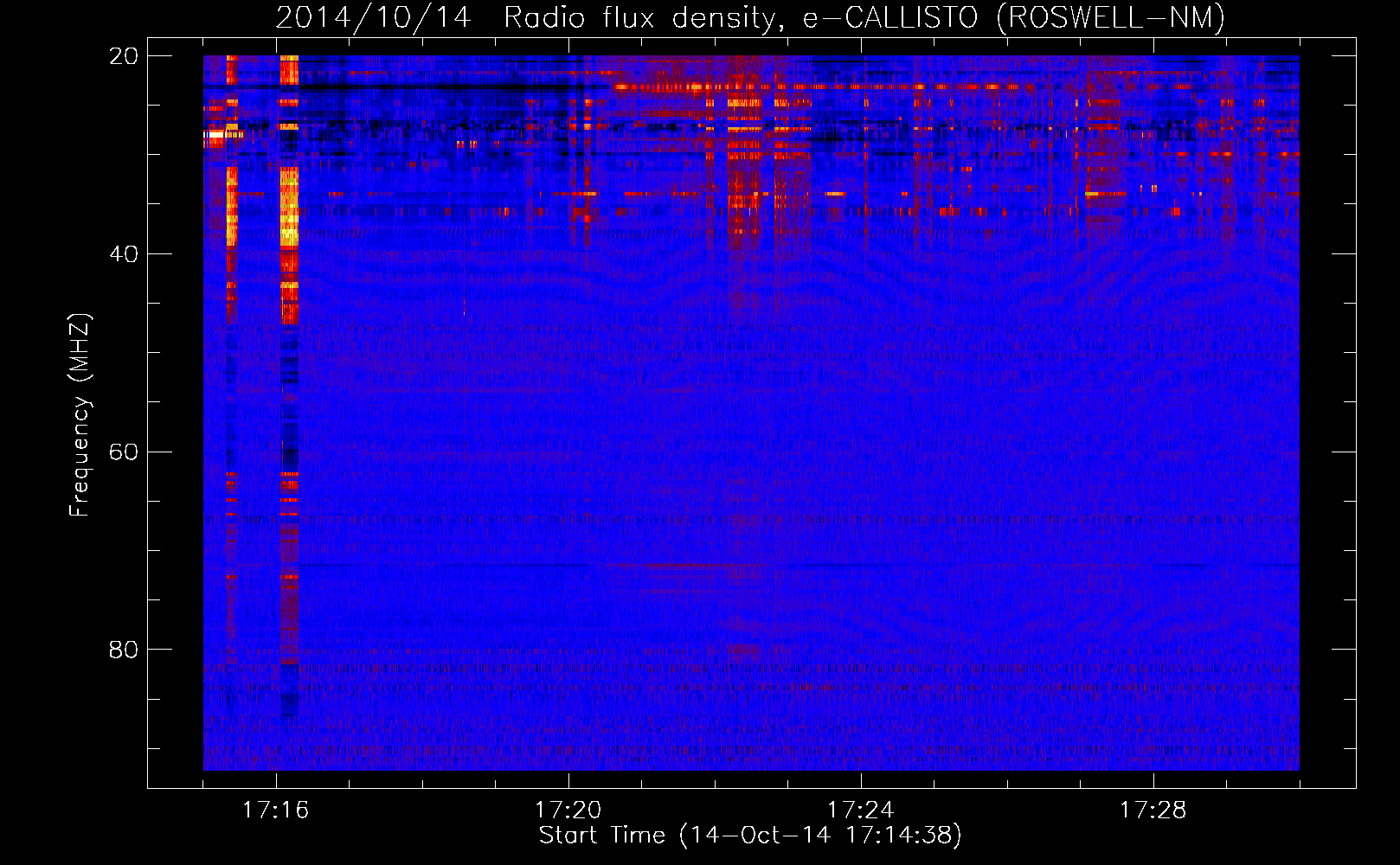The width and height of the screenshot is (1400, 865).
Task: Click the 'Start Time (14-Oct-14 17:14:38)' axis label
Action: click(750, 836)
